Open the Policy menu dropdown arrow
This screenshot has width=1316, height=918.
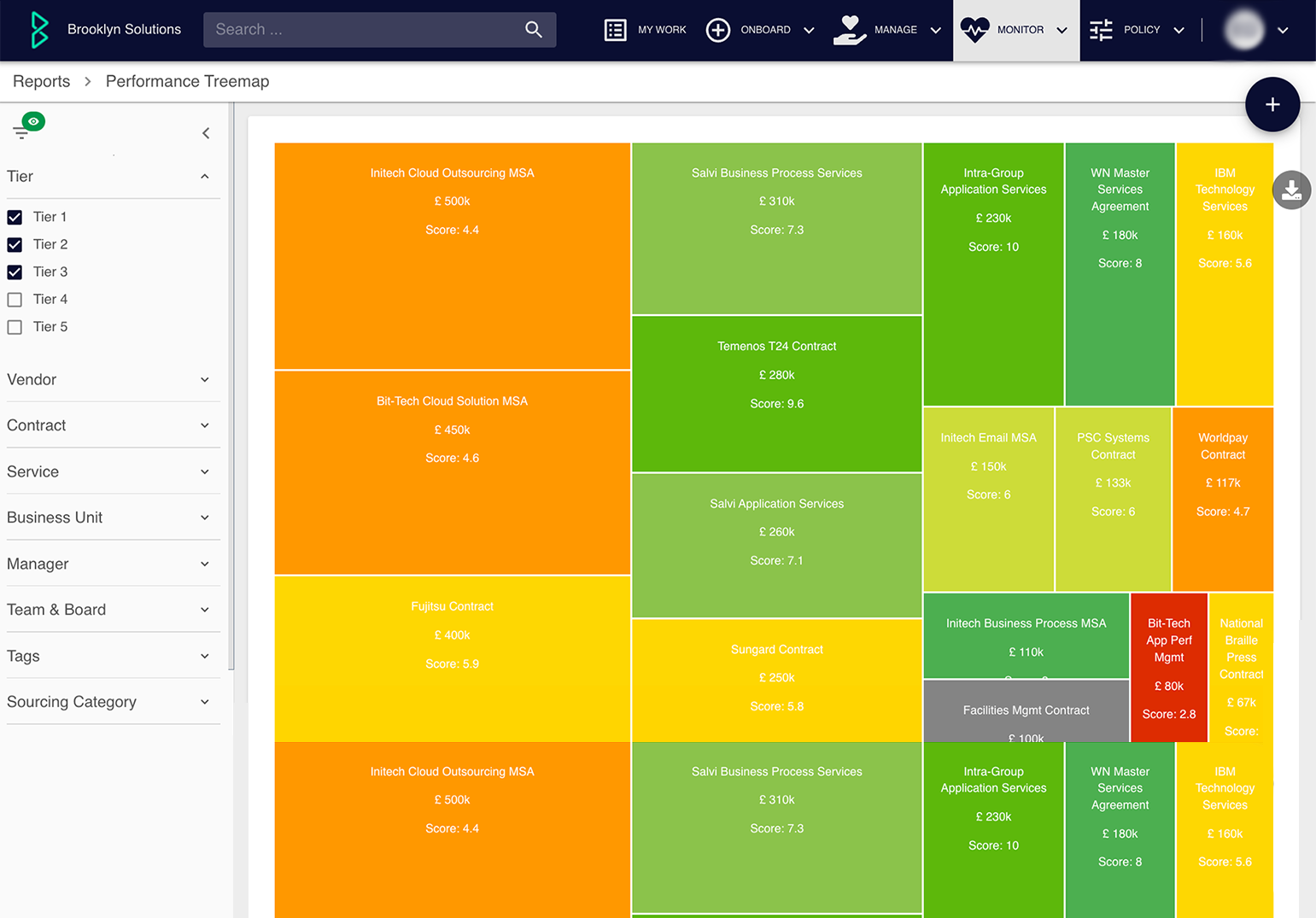pos(1179,31)
